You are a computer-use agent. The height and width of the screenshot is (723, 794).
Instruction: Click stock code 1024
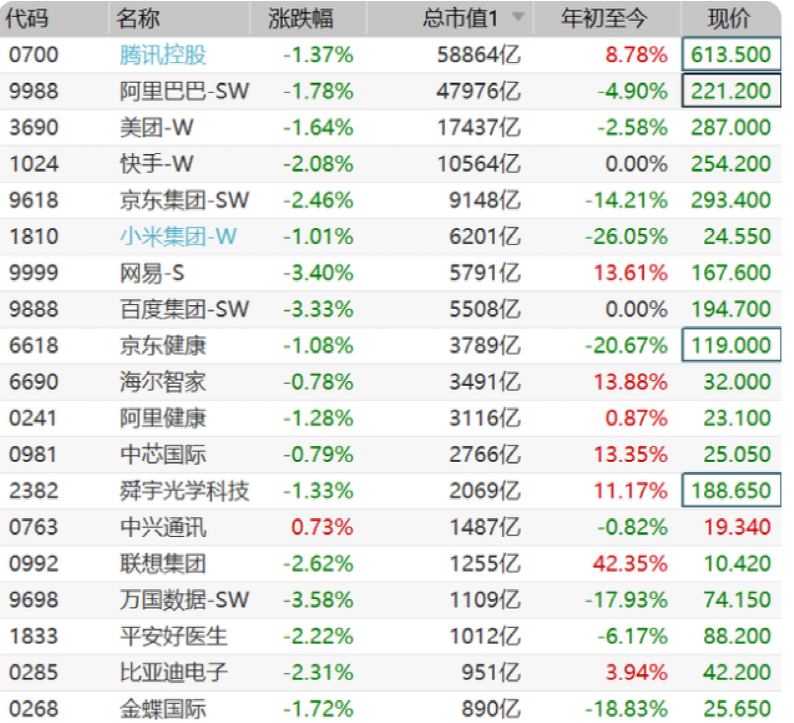pos(34,164)
